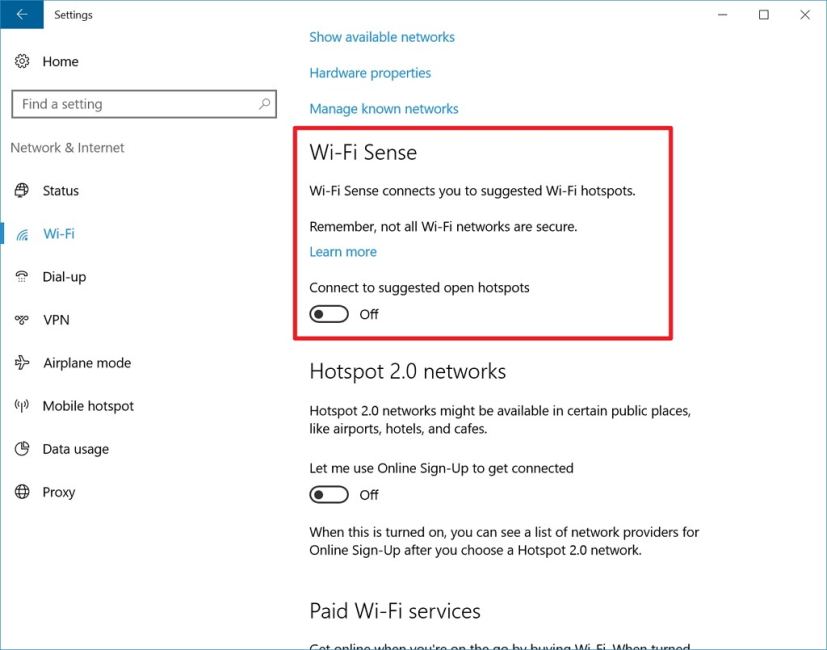Click the Mobile hotspot icon
827x650 pixels.
tap(22, 406)
